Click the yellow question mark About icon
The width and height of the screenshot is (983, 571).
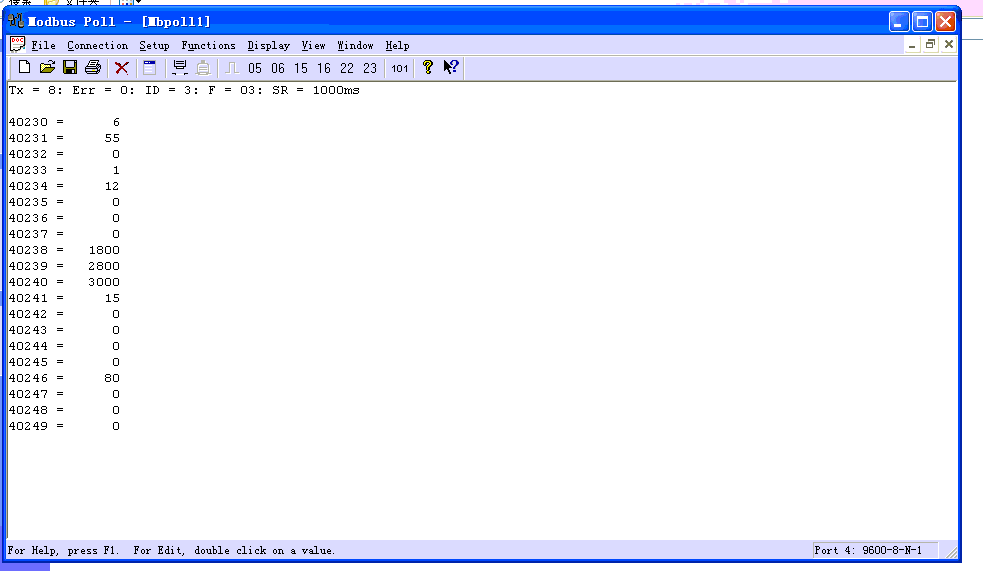(x=428, y=68)
